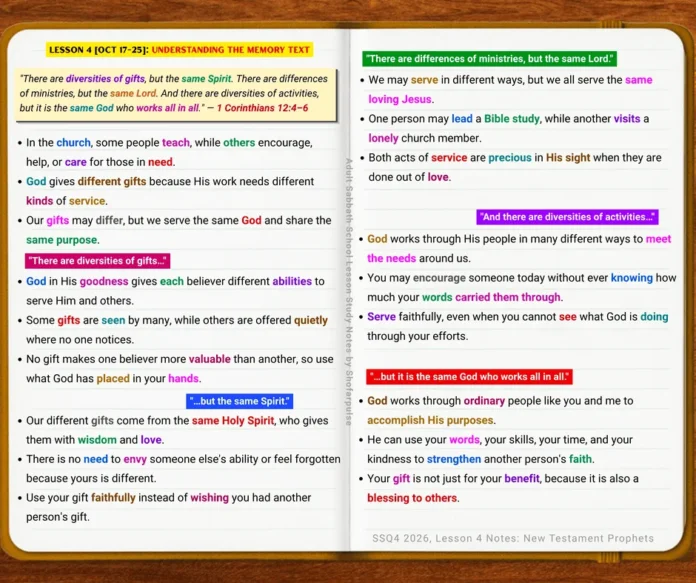Click the gold phrase 'accomplish His purposes'
696x583 pixels.
click(x=430, y=420)
